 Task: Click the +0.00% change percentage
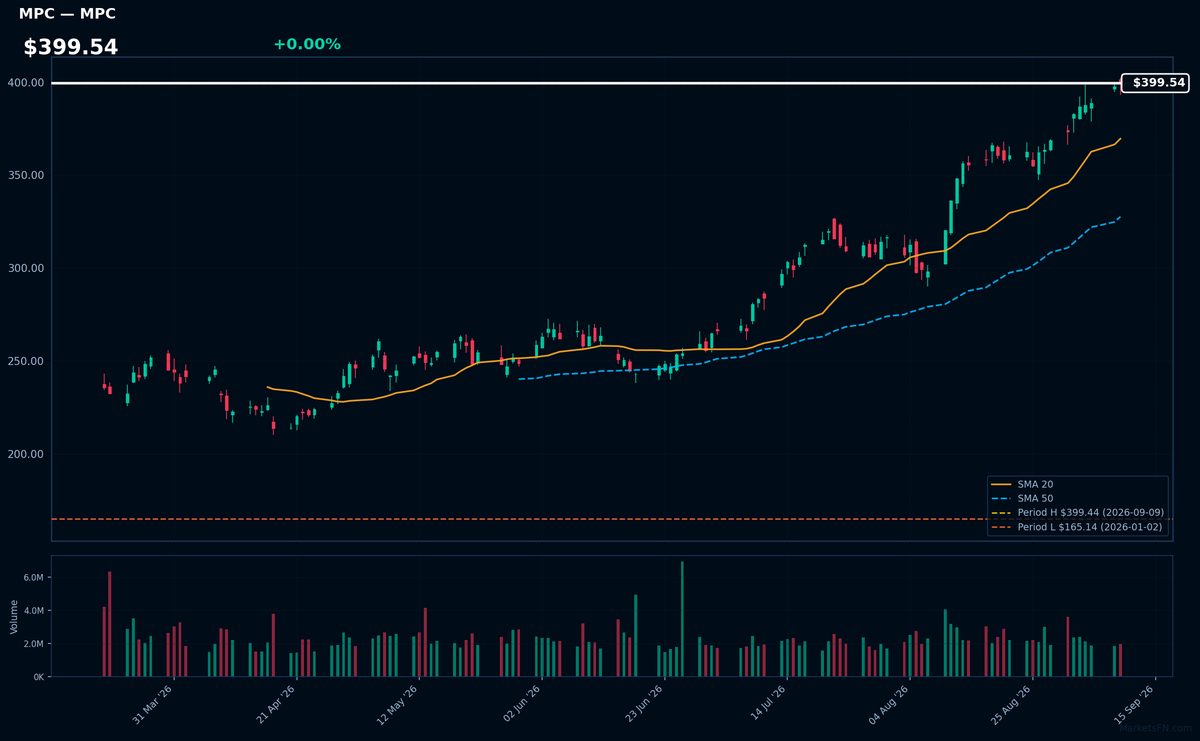pos(307,44)
